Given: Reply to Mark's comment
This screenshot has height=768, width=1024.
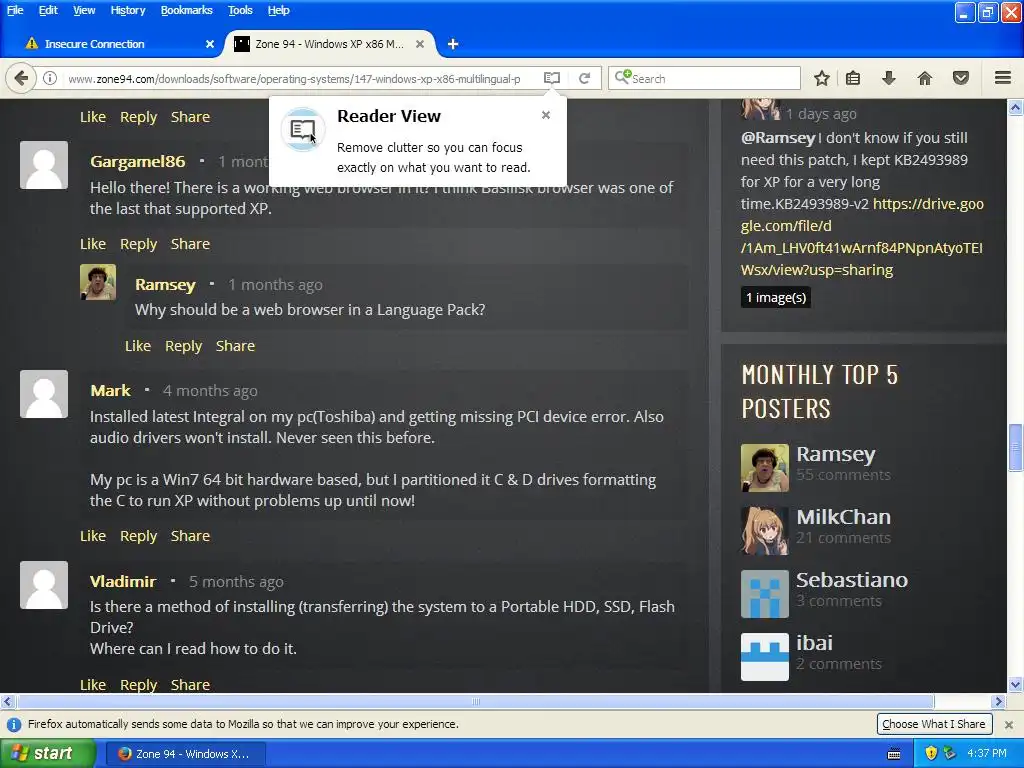Looking at the screenshot, I should pyautogui.click(x=138, y=536).
